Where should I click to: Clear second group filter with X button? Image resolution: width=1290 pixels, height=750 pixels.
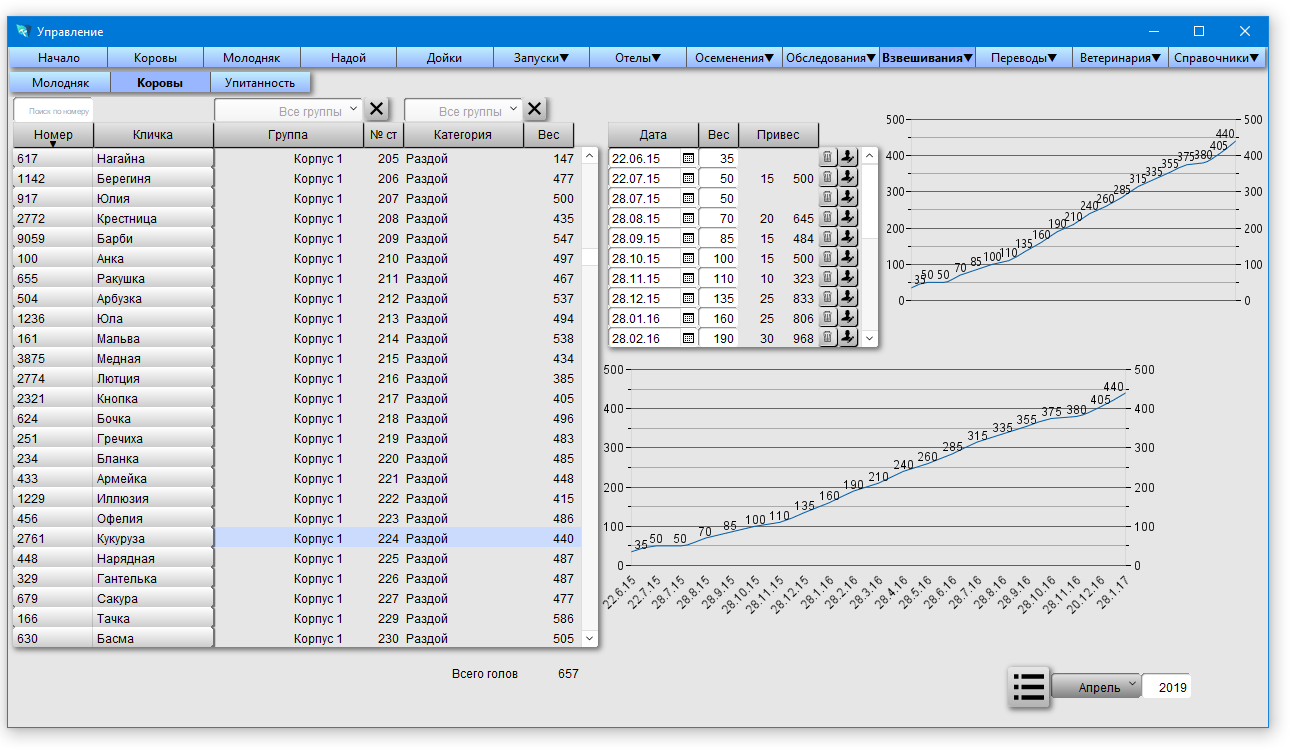click(535, 110)
